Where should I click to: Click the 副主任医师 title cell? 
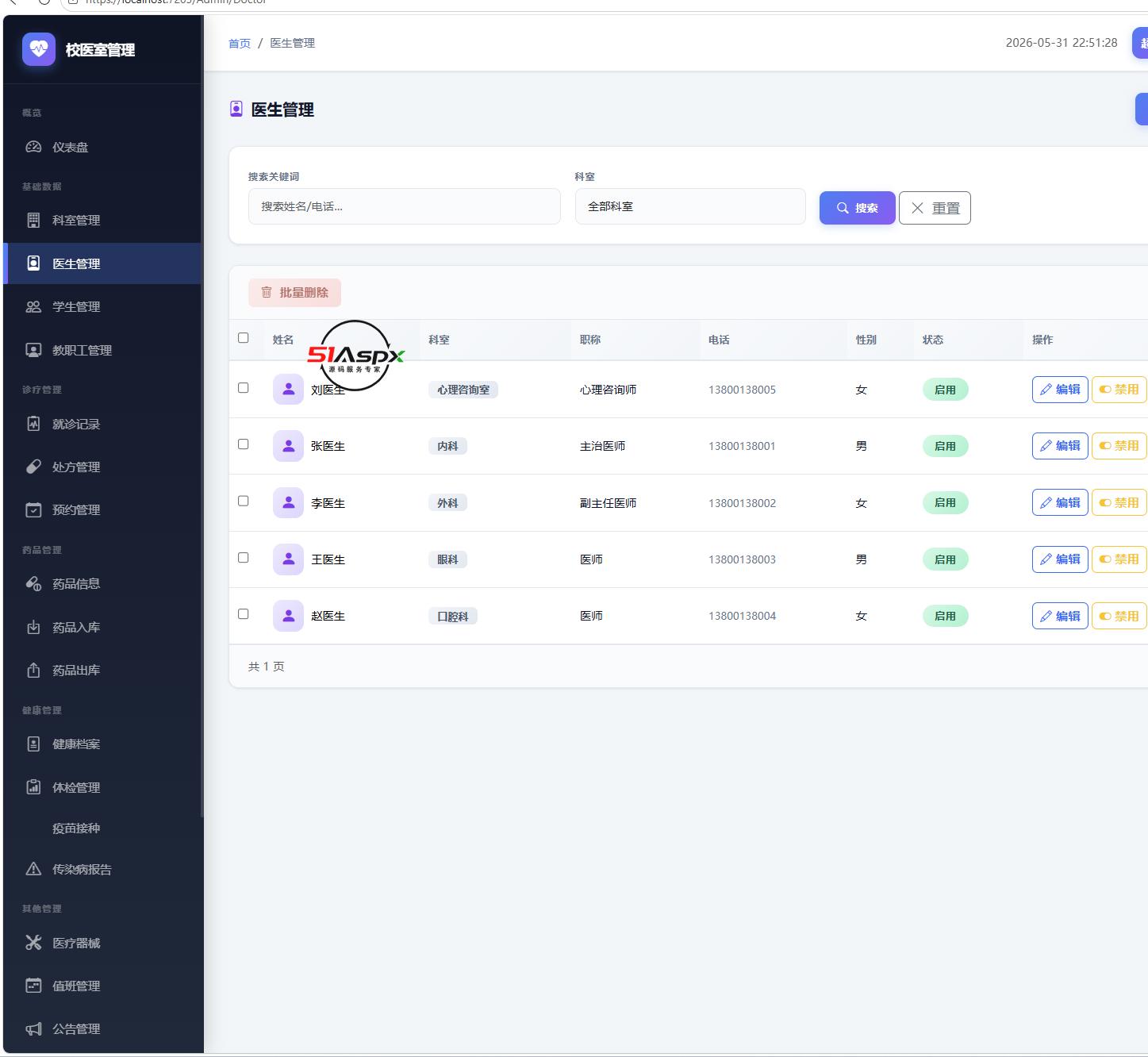point(608,503)
